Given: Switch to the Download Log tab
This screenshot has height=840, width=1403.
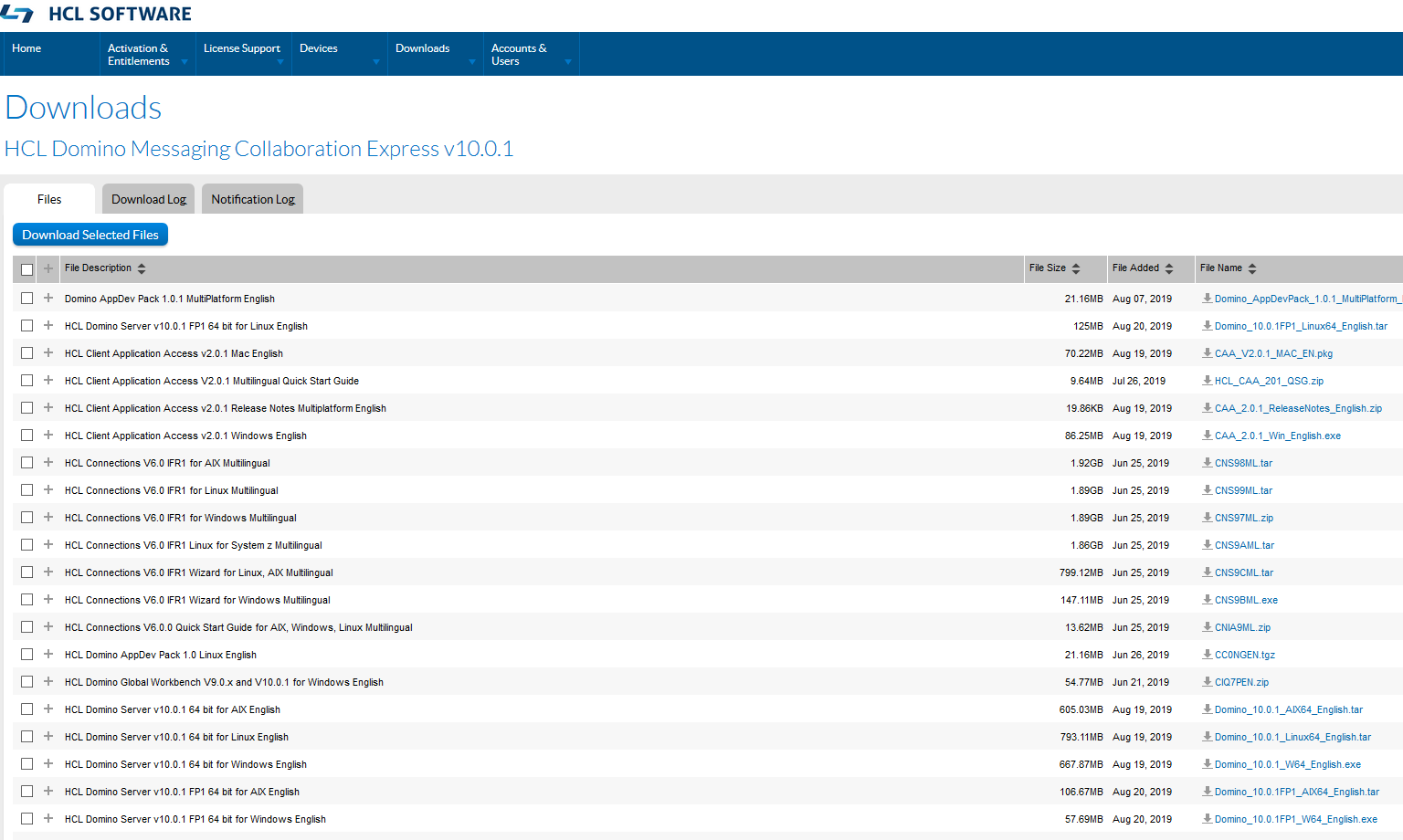Looking at the screenshot, I should 149,199.
